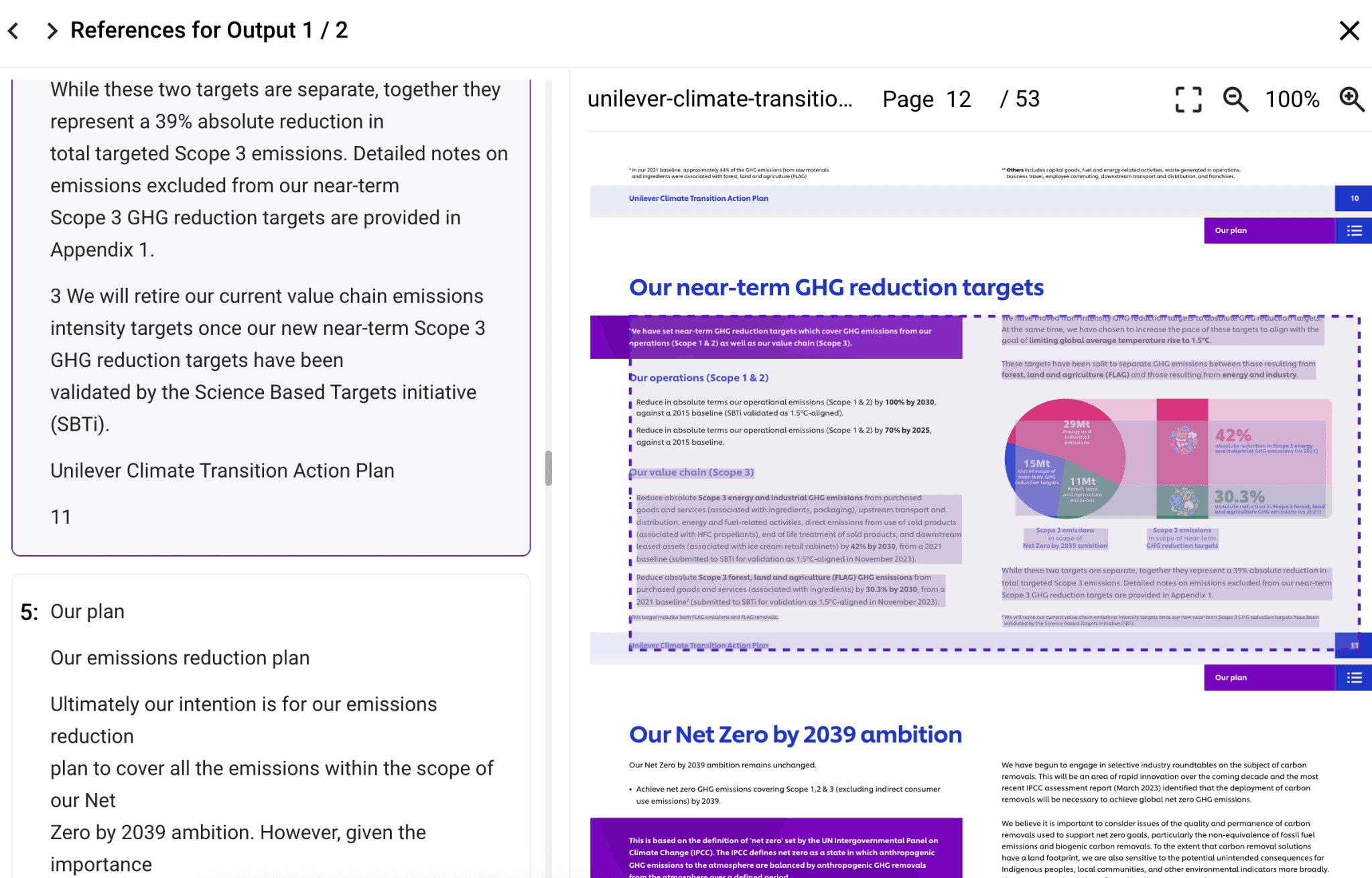The height and width of the screenshot is (878, 1372).
Task: Click the contents list icon above the Net Zero heading
Action: coord(1354,678)
